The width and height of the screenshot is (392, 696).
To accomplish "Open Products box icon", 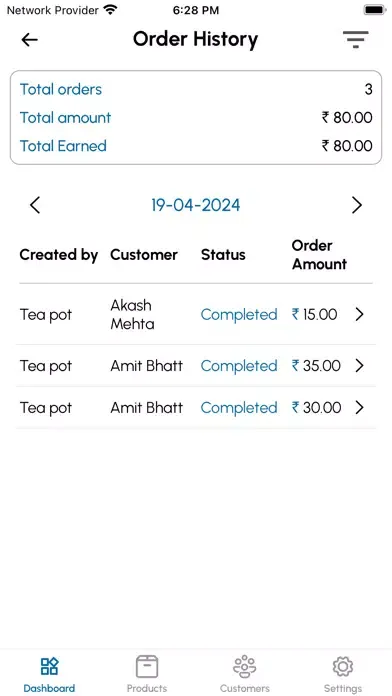I will [147, 666].
